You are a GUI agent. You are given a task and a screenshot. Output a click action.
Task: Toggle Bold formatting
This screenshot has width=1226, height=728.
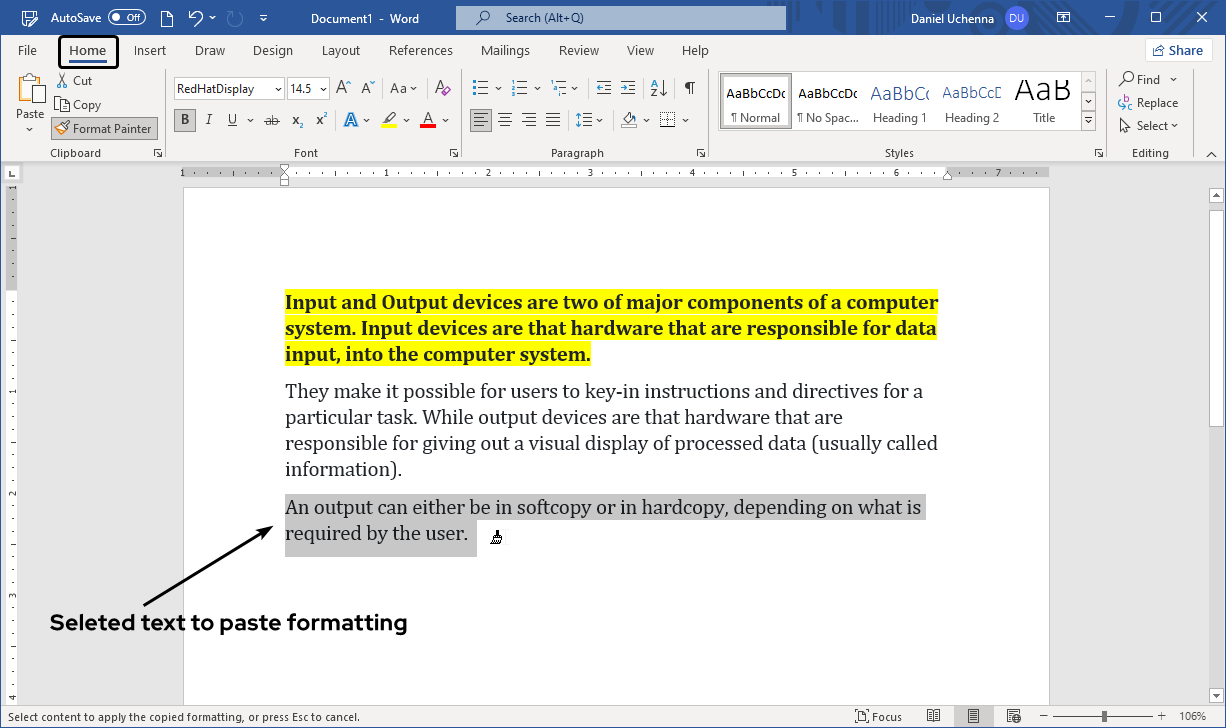coord(185,120)
